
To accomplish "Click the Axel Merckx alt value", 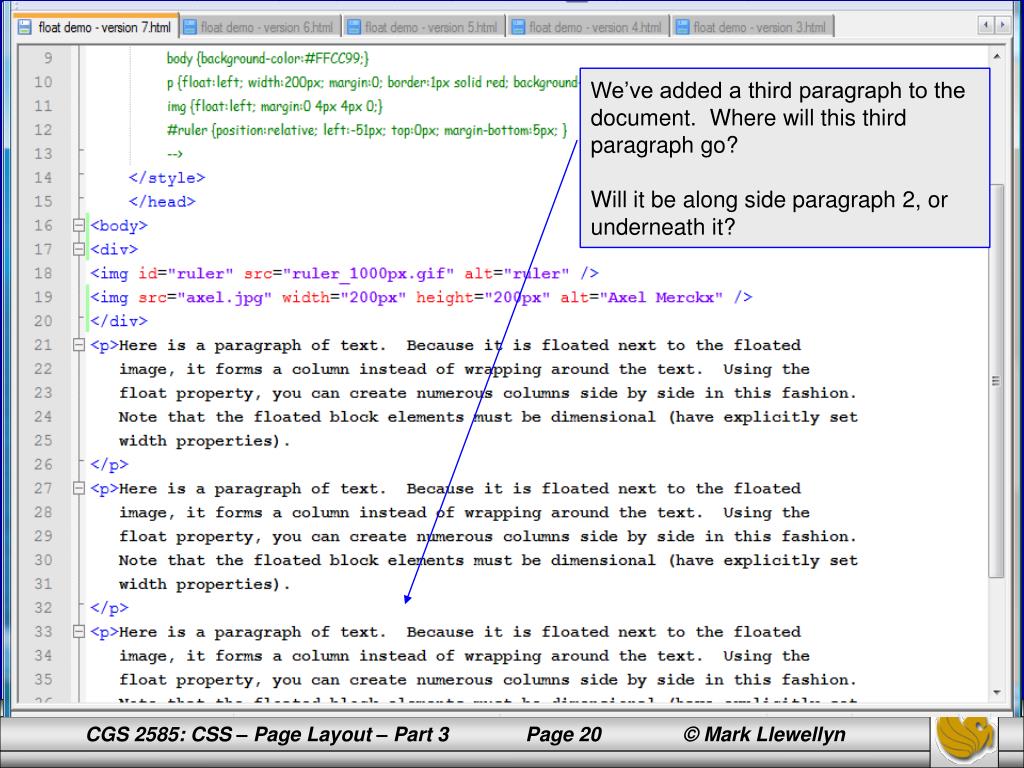I will (662, 298).
